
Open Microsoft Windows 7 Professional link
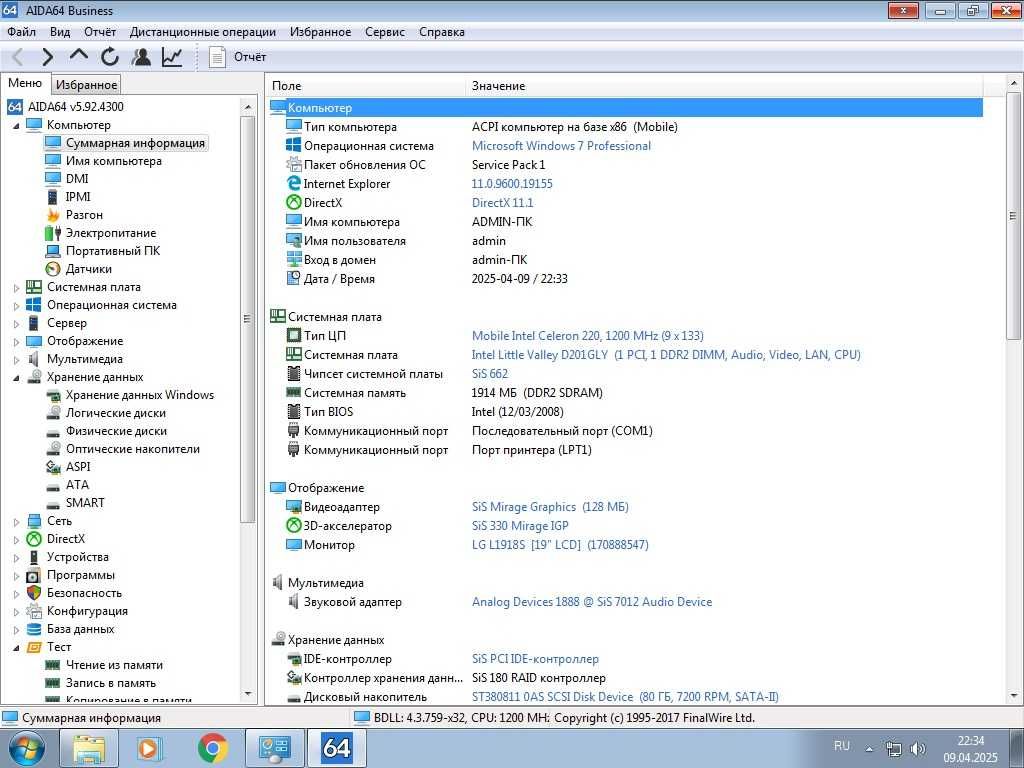[x=562, y=146]
